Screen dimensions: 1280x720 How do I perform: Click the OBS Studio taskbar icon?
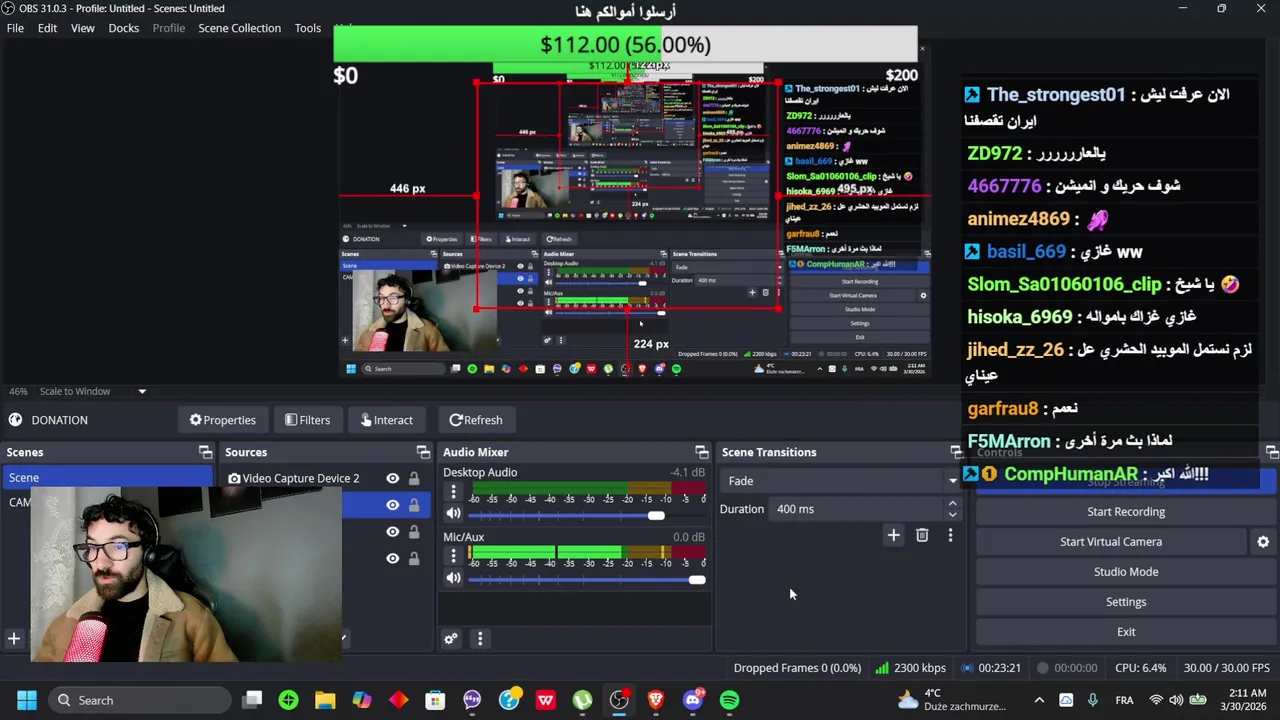(x=619, y=700)
